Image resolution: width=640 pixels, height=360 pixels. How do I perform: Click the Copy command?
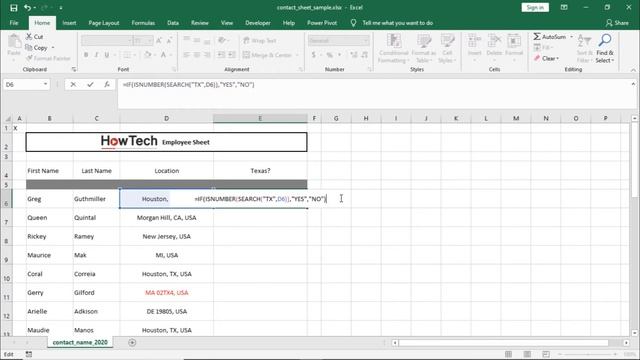point(37,48)
